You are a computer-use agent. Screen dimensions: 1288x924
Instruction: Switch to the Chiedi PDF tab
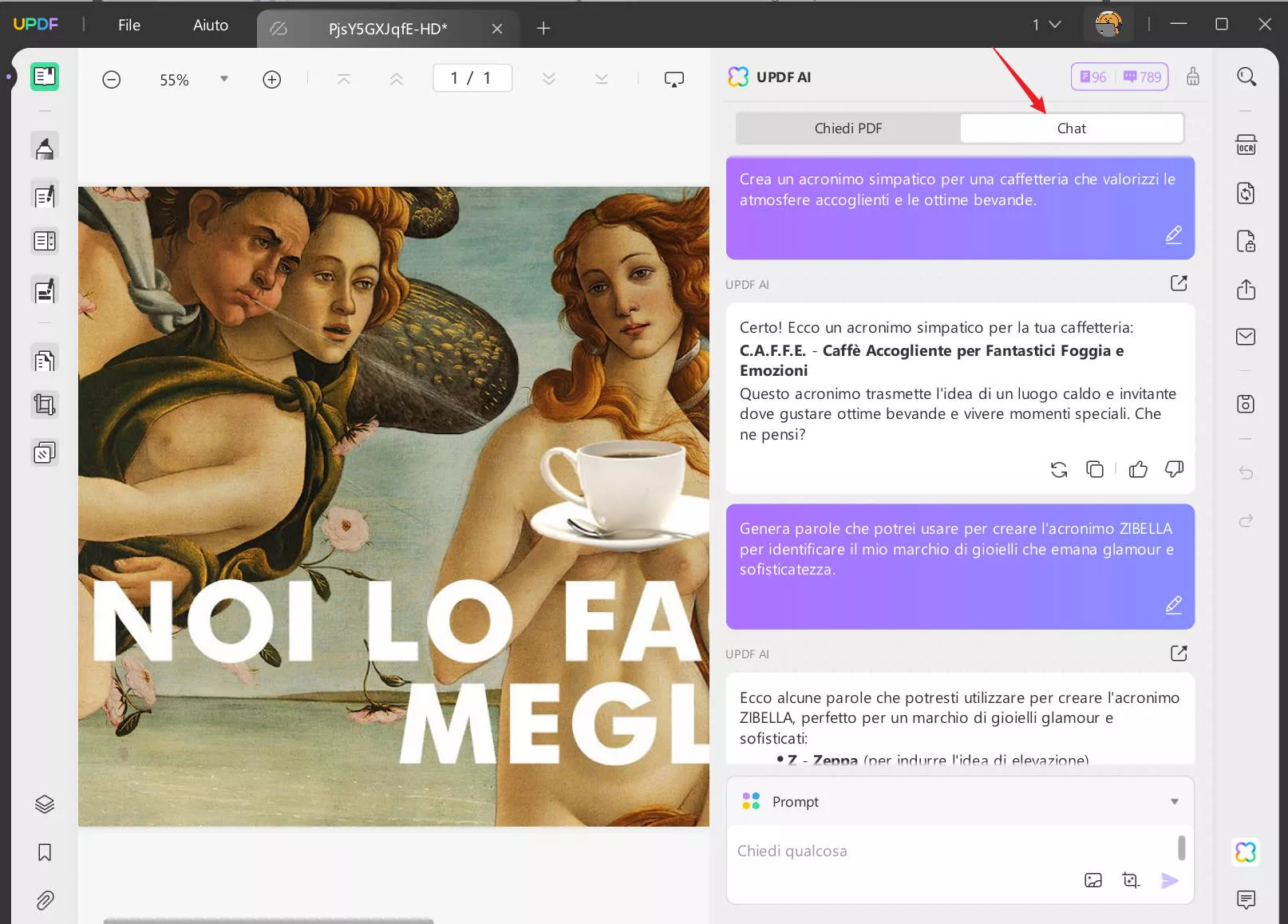tap(848, 128)
